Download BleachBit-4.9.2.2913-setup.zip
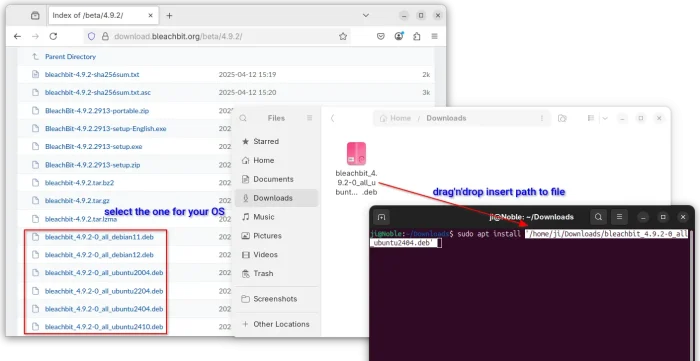The width and height of the screenshot is (700, 361). point(92,165)
